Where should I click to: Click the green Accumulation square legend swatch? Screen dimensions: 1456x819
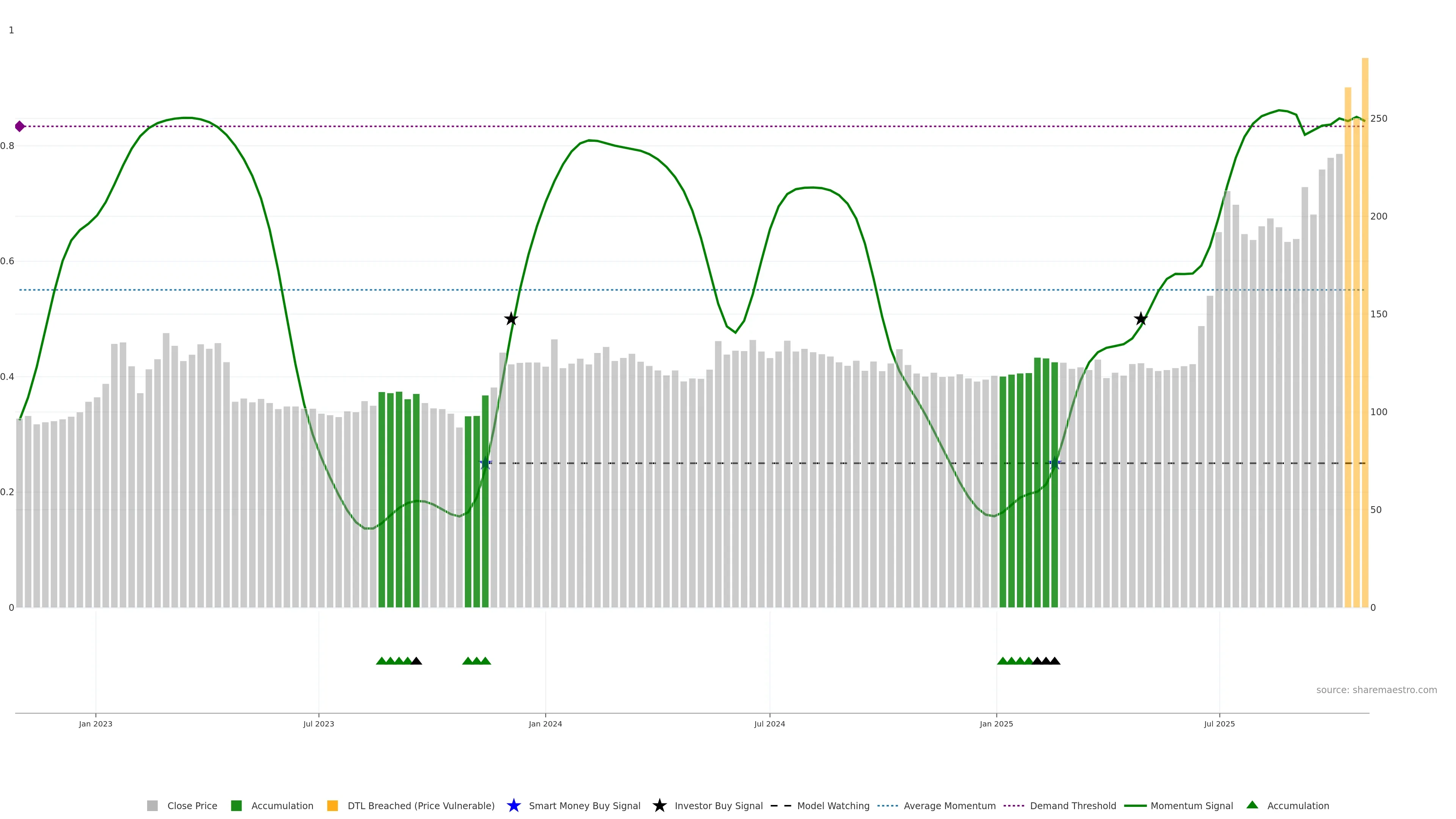click(x=236, y=806)
